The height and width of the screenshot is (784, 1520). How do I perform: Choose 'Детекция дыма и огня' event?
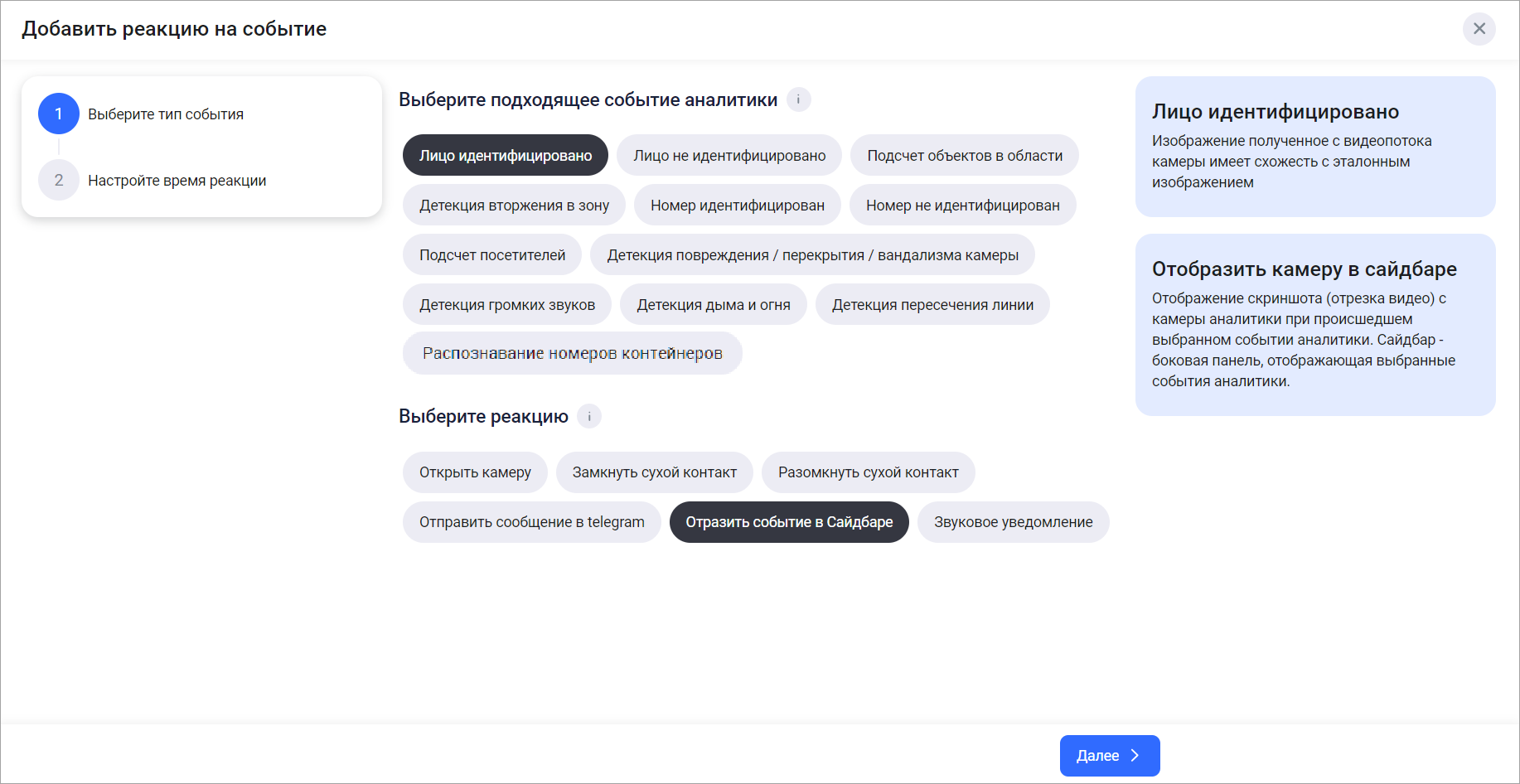pyautogui.click(x=713, y=305)
